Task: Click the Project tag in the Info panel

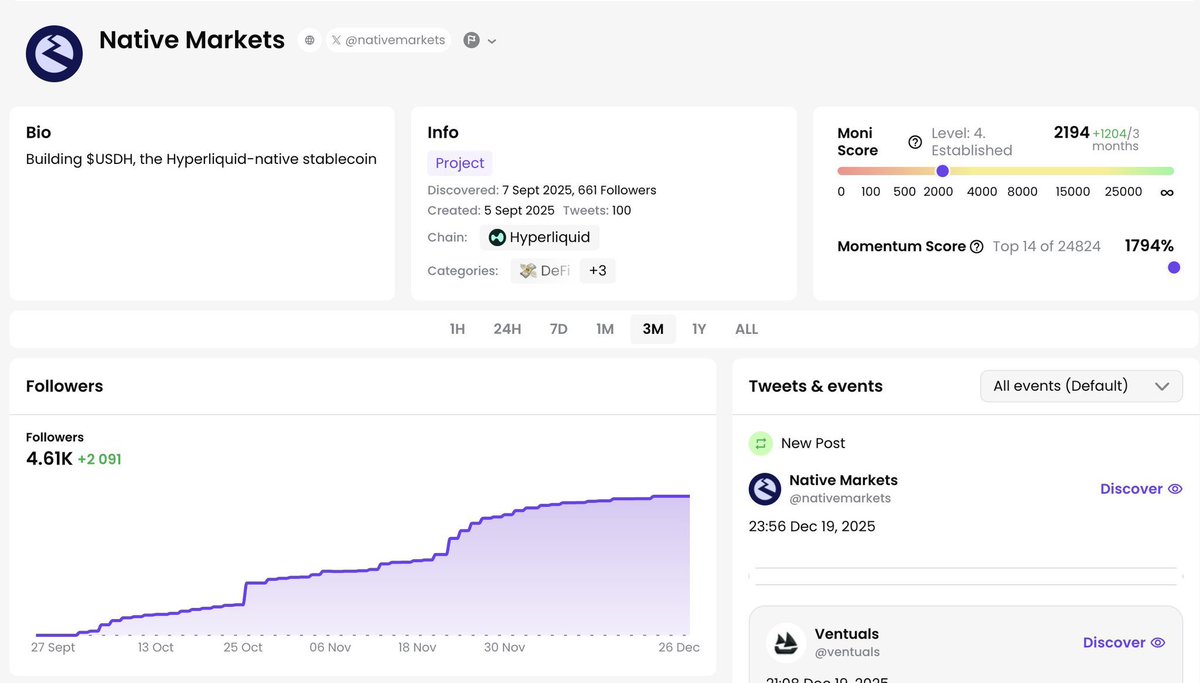Action: (459, 162)
